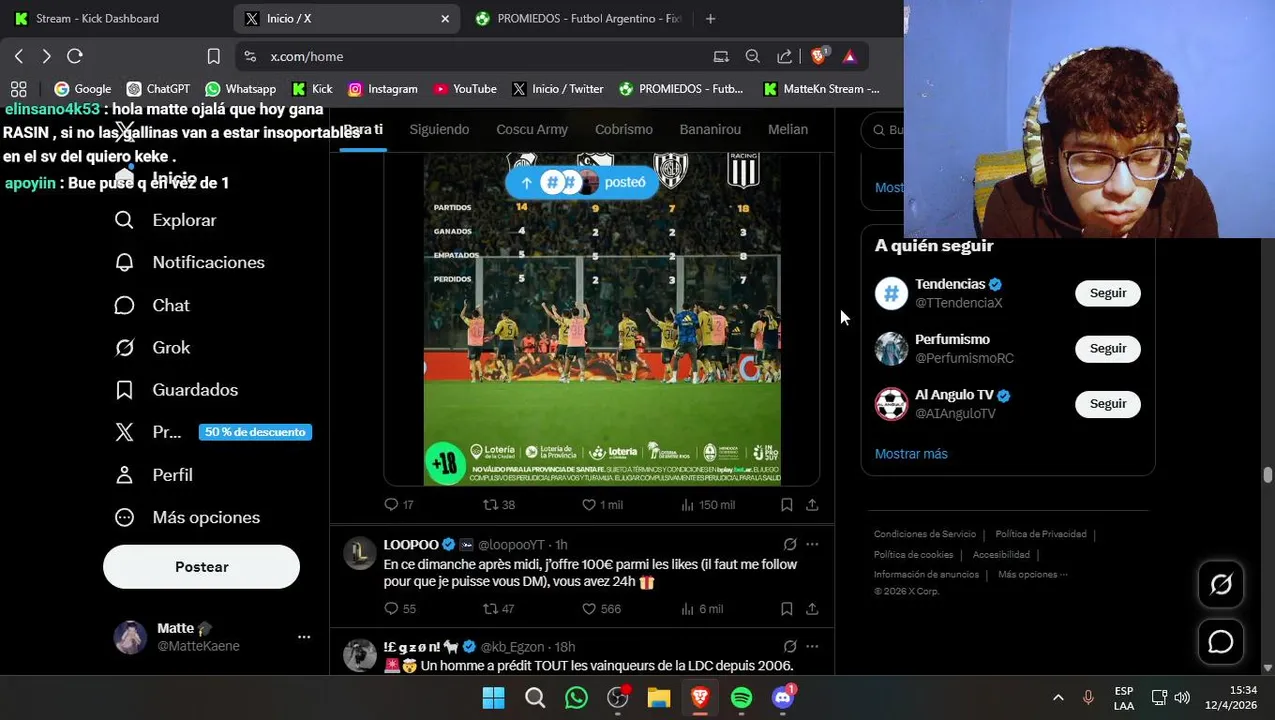Ask Grok about LOOPOO post
Image resolution: width=1275 pixels, height=720 pixels.
(x=790, y=545)
